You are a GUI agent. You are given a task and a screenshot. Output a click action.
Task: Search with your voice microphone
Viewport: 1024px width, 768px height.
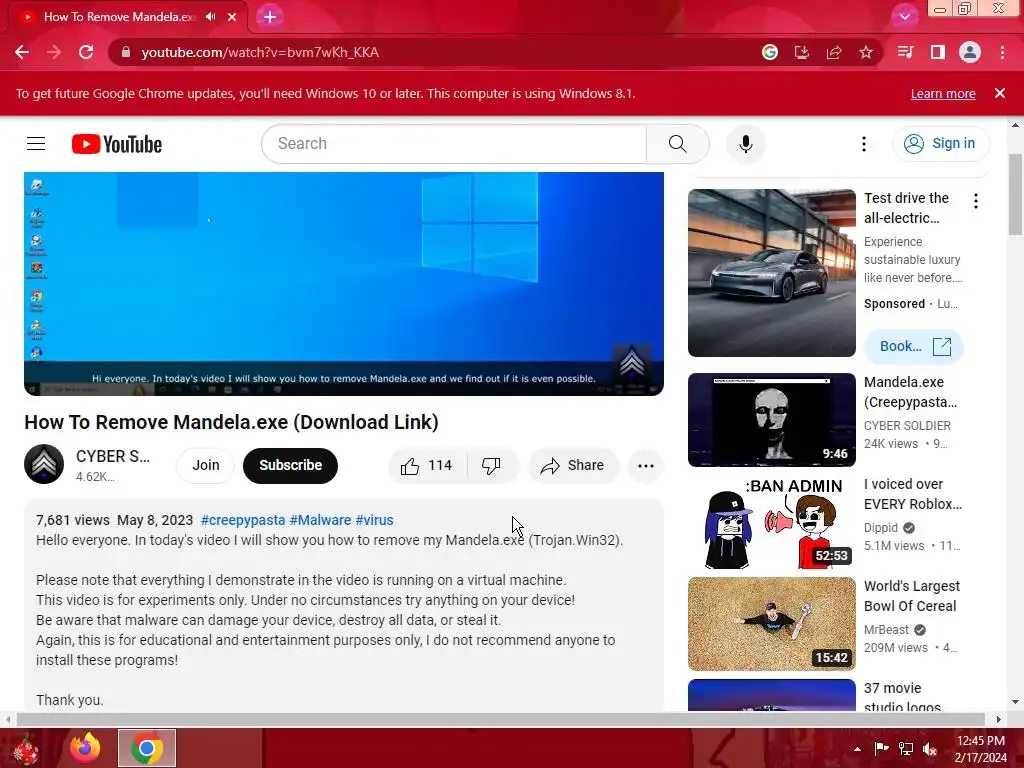[x=746, y=144]
